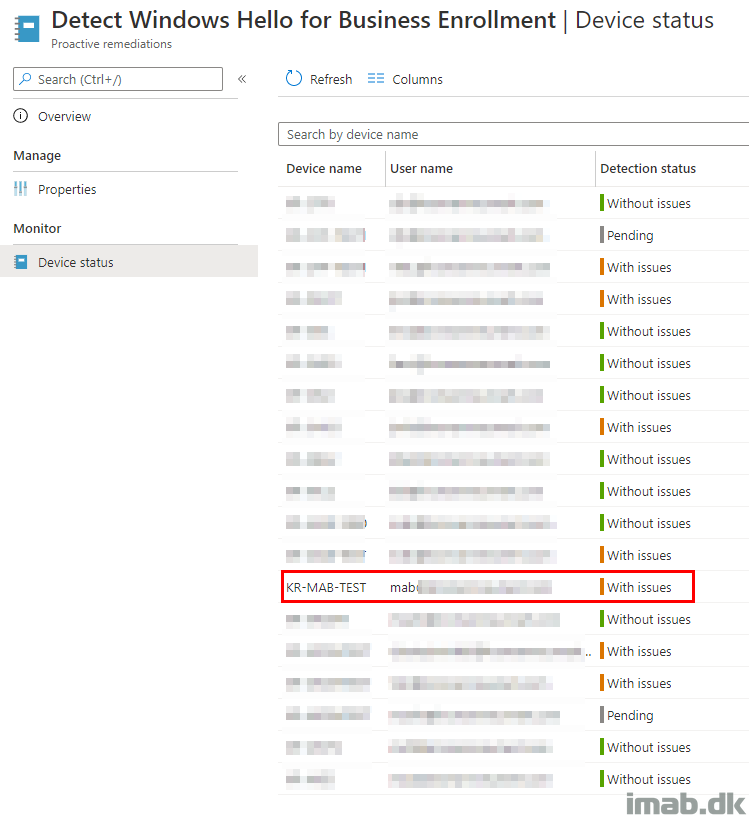Click the Refresh button label
The width and height of the screenshot is (749, 816).
[331, 79]
